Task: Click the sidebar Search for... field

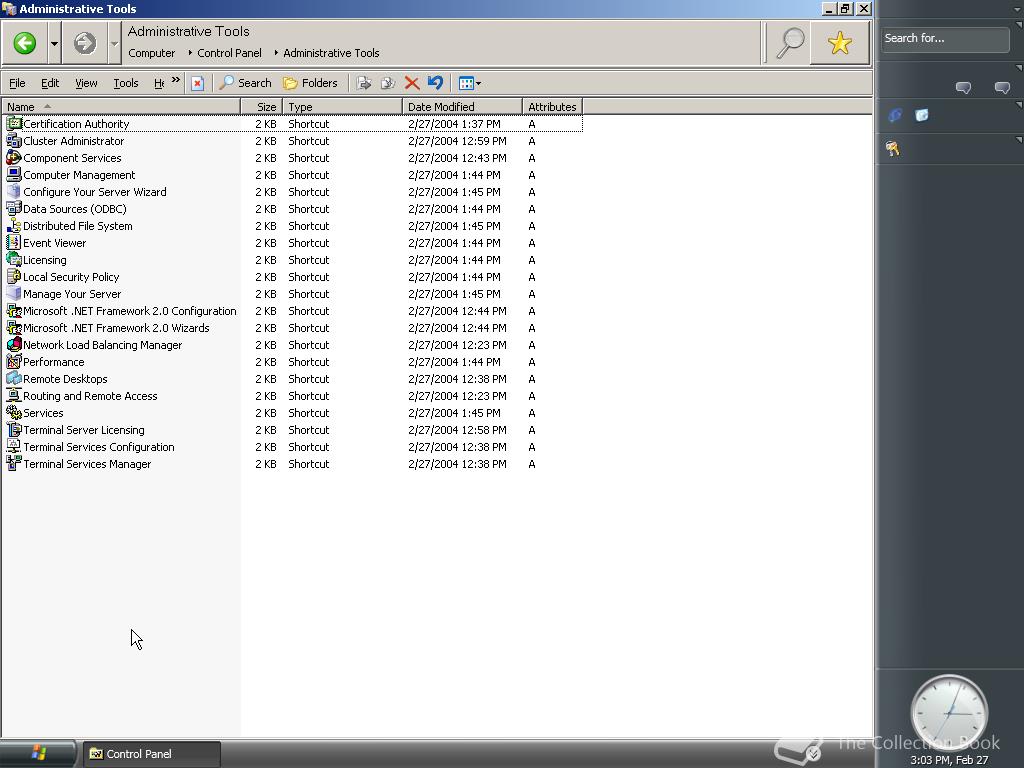Action: tap(945, 39)
